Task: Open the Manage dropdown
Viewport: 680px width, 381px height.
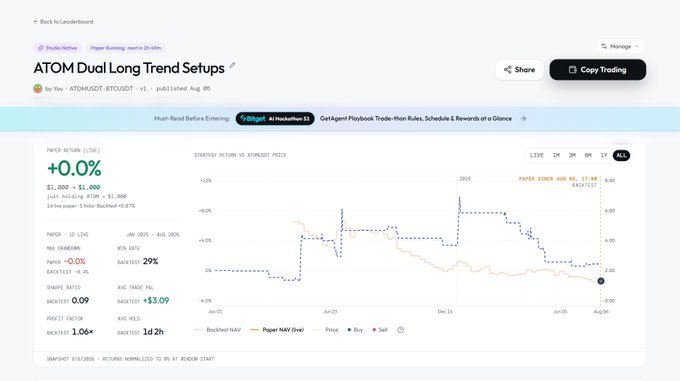Action: [x=620, y=46]
